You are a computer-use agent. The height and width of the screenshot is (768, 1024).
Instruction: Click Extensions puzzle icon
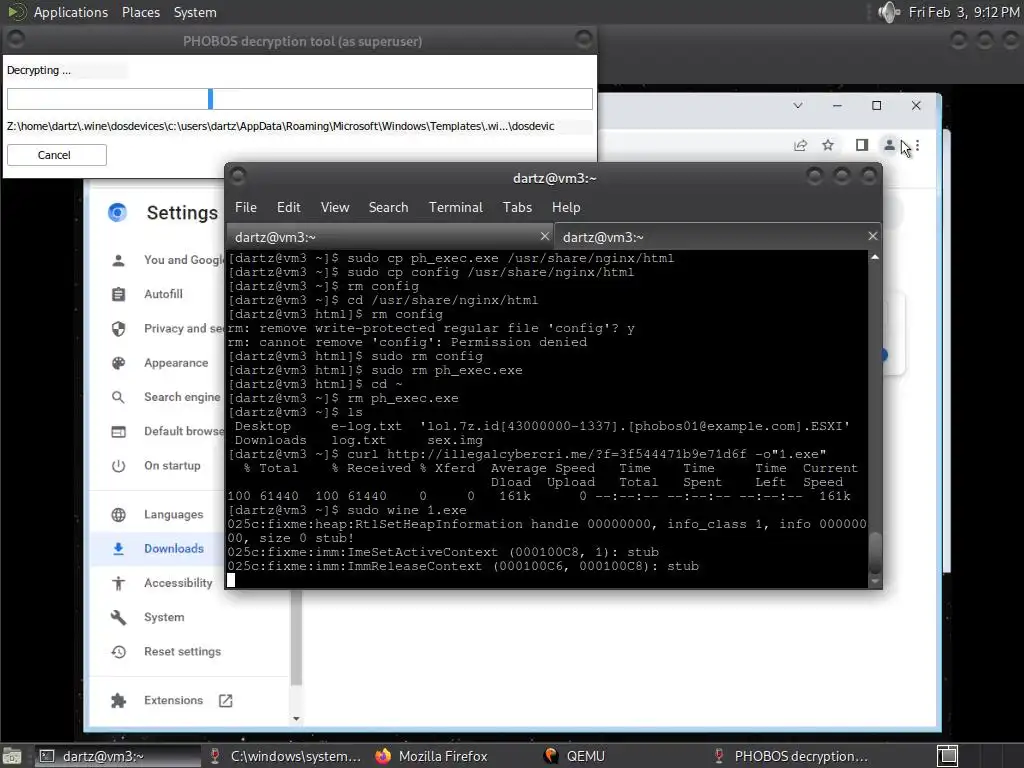118,701
